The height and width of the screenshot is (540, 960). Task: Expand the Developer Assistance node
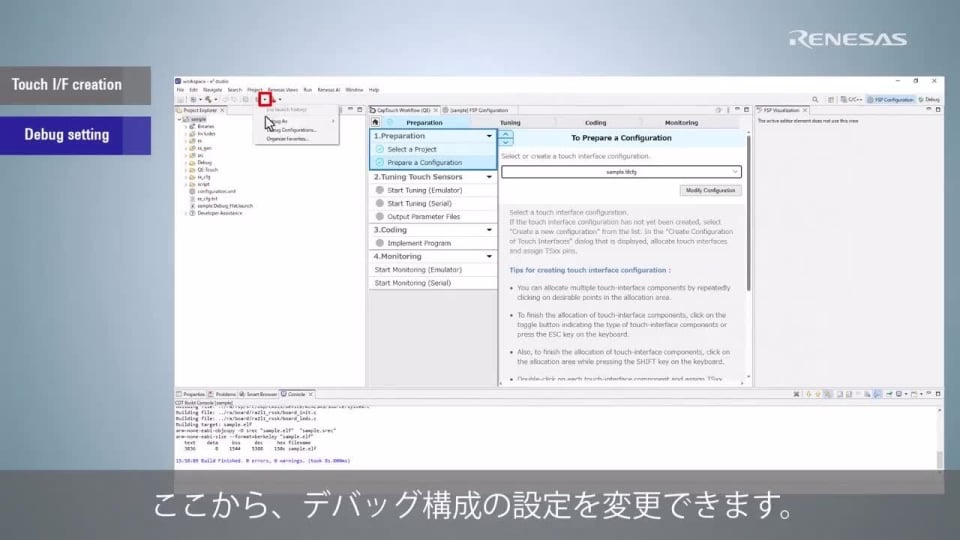tap(186, 214)
